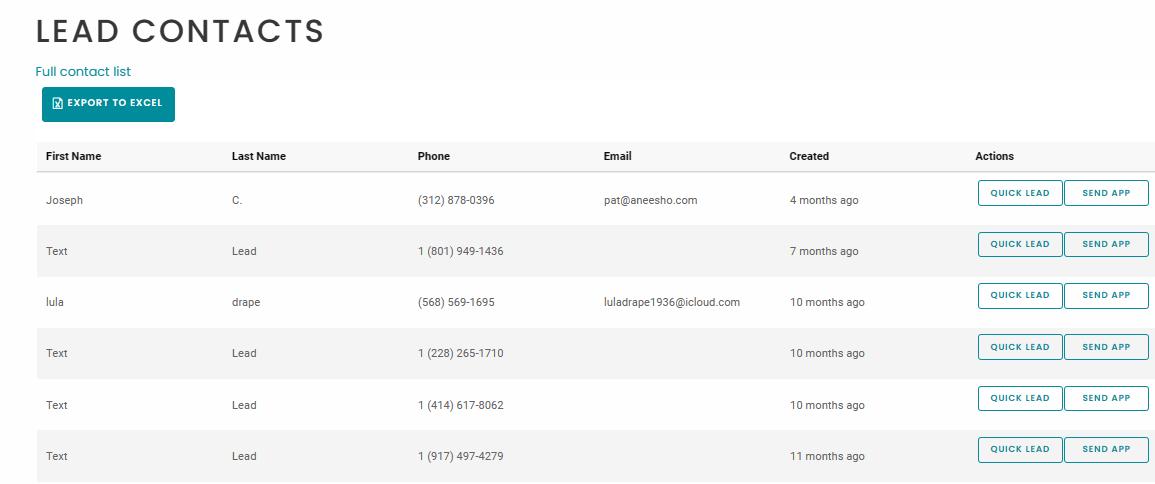Click phone number (312) 878-0396

(x=455, y=200)
